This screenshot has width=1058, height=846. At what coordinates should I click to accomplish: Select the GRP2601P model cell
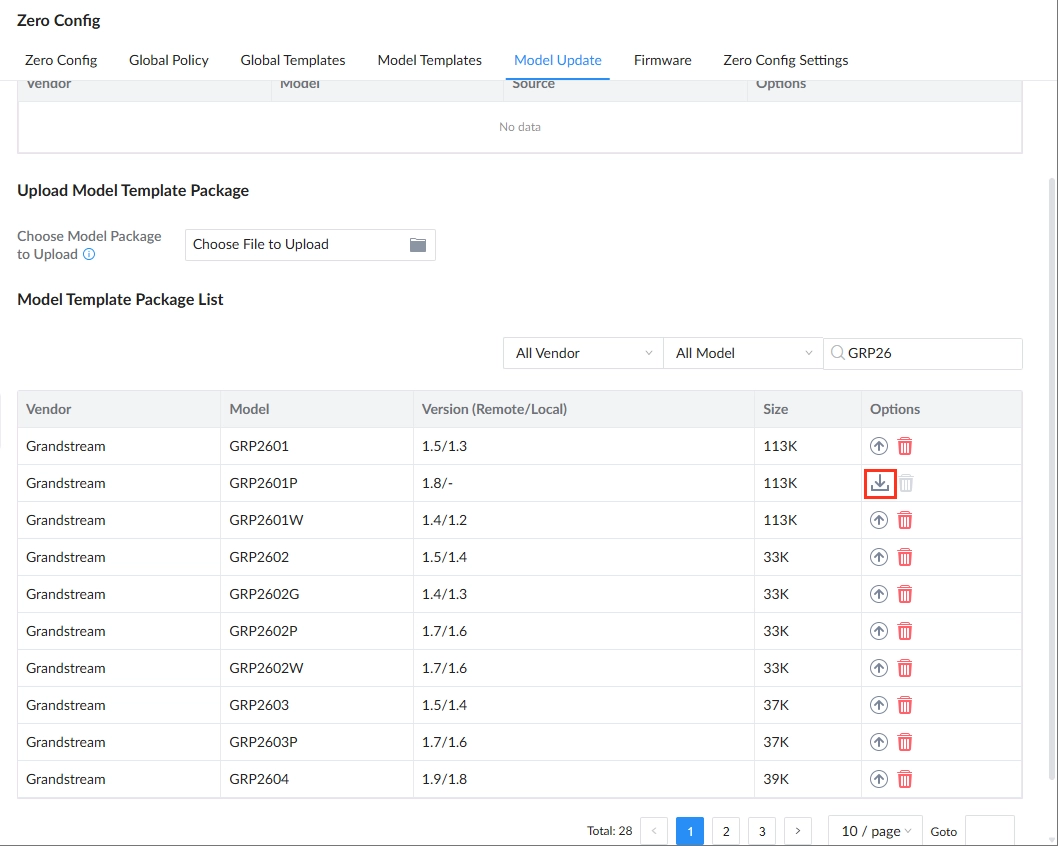[x=317, y=483]
